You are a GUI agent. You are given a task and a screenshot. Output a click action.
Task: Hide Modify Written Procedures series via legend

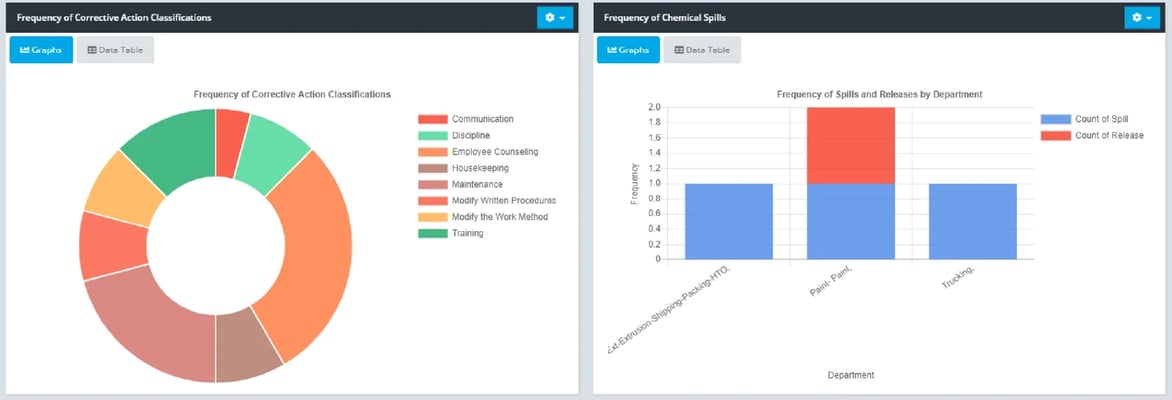click(x=503, y=201)
